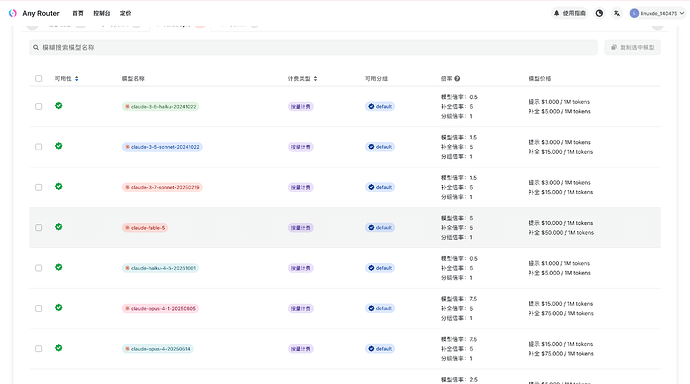The image size is (690, 384).
Task: Click the 可用分组 column header
Action: pos(376,78)
